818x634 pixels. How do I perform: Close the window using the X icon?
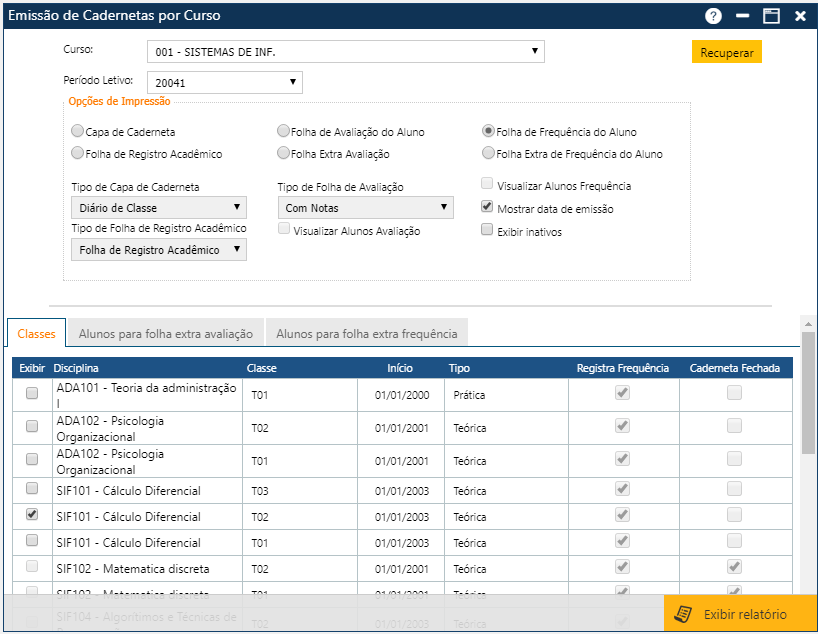point(800,16)
